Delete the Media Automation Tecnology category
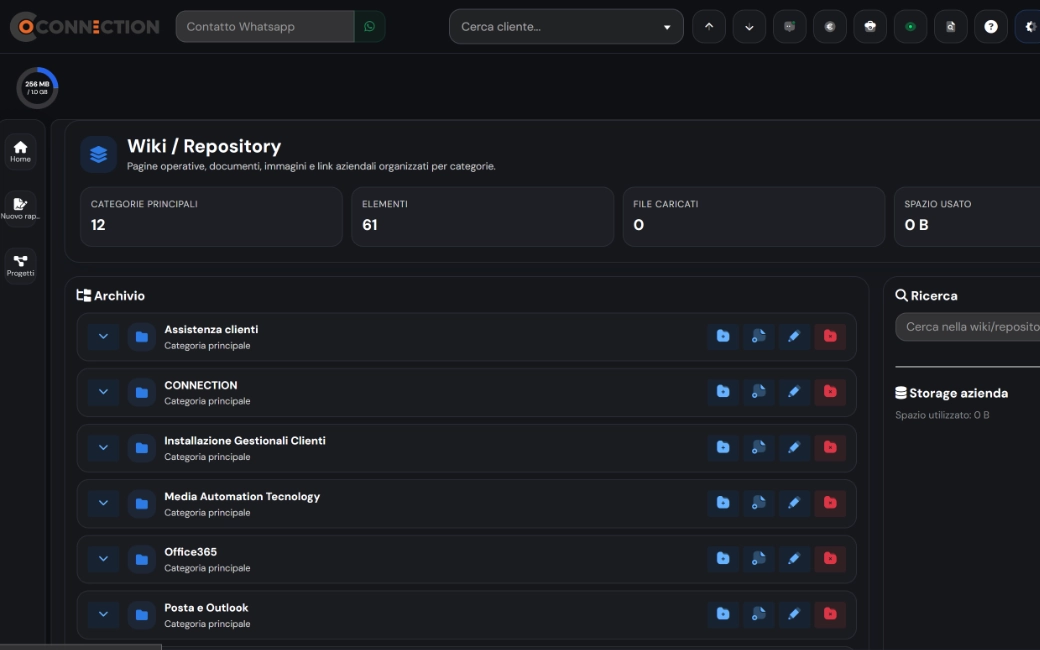The height and width of the screenshot is (650, 1040). [830, 503]
